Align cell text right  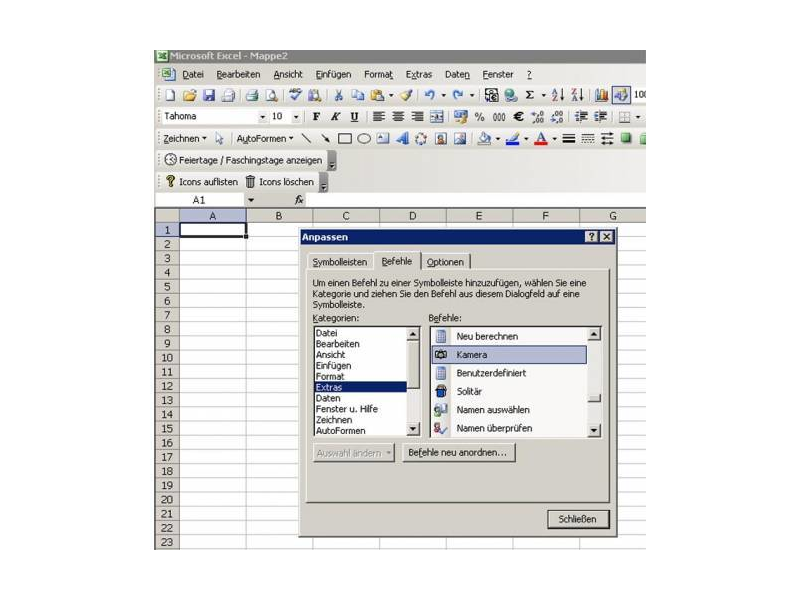tap(417, 117)
